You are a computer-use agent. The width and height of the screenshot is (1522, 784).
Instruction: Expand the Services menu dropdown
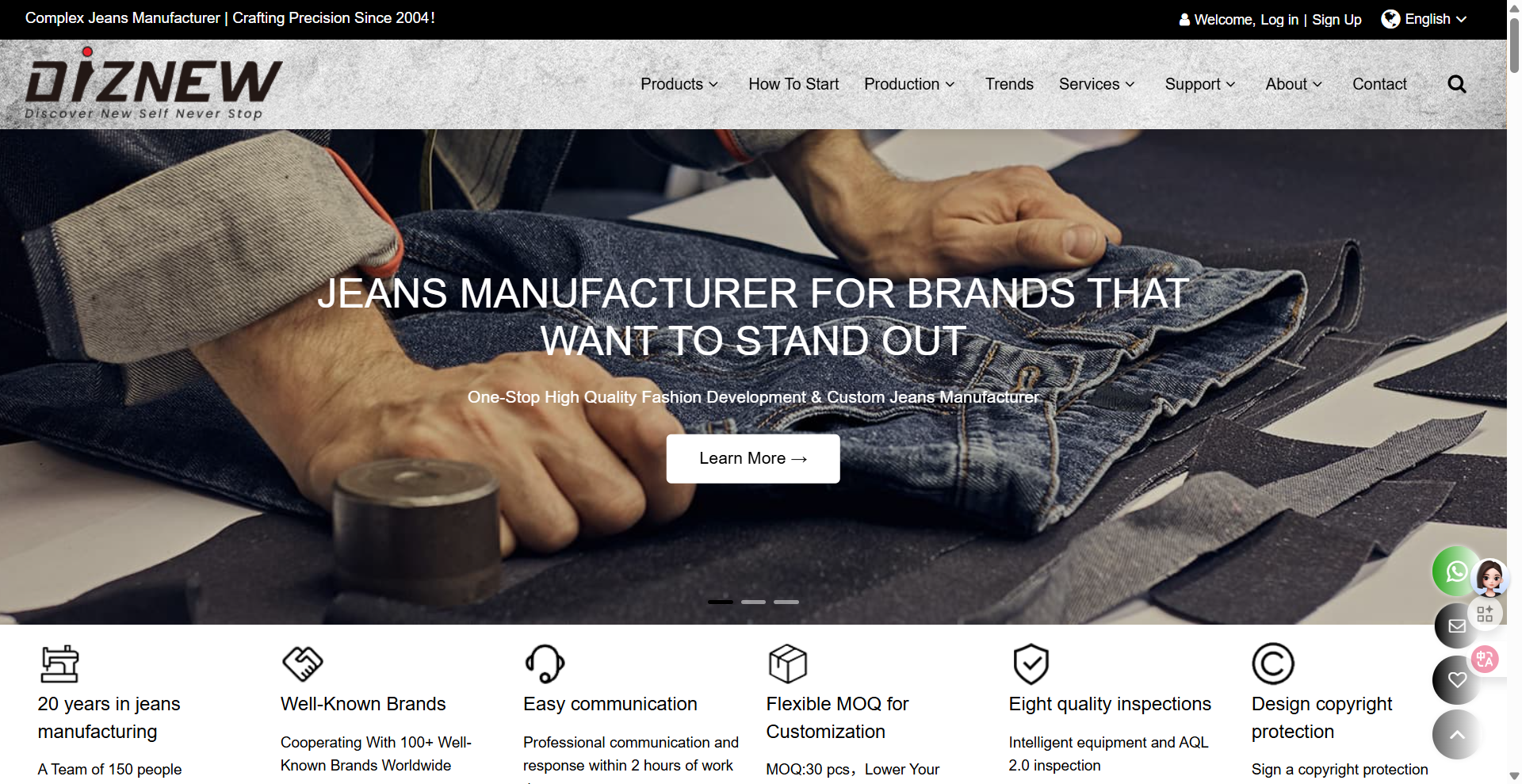(1097, 84)
